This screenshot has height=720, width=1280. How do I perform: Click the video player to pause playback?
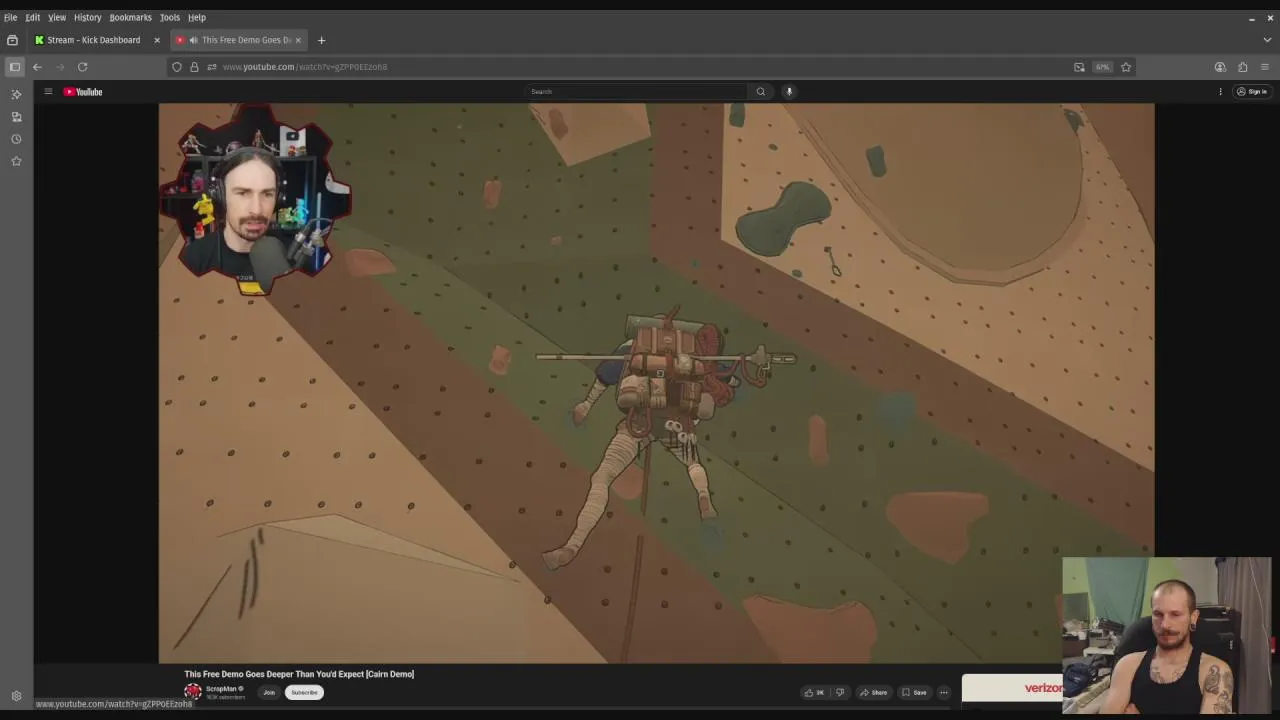pos(656,383)
